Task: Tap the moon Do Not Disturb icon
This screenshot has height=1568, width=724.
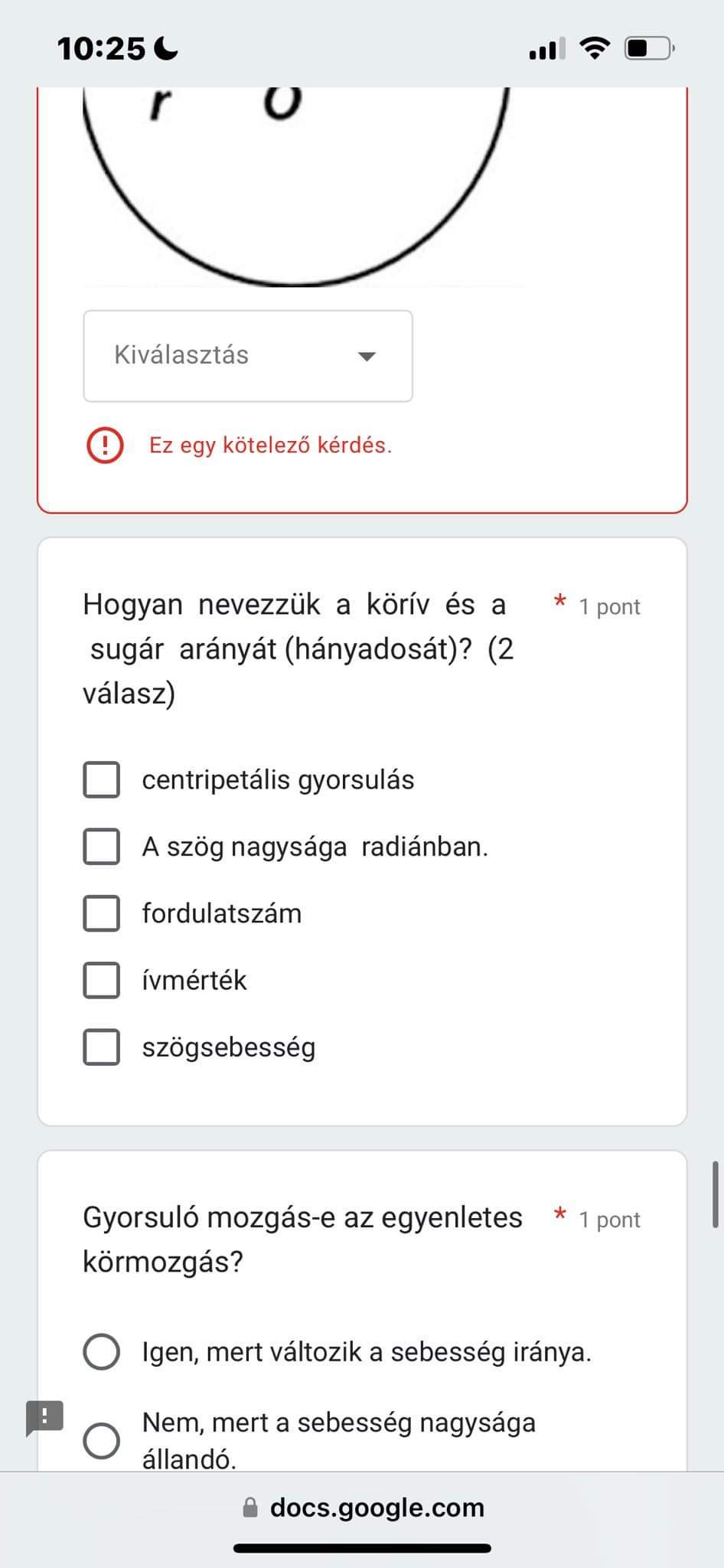Action: pos(166,49)
